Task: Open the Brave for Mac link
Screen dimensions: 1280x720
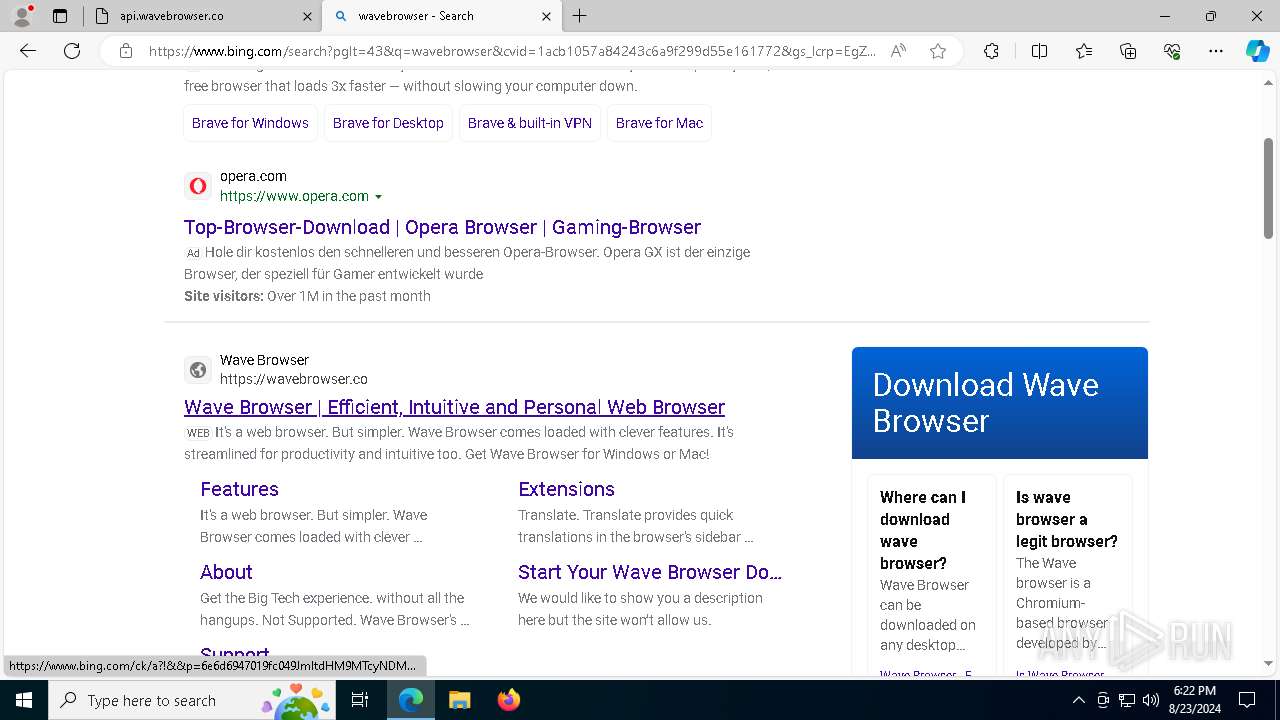Action: tap(659, 123)
